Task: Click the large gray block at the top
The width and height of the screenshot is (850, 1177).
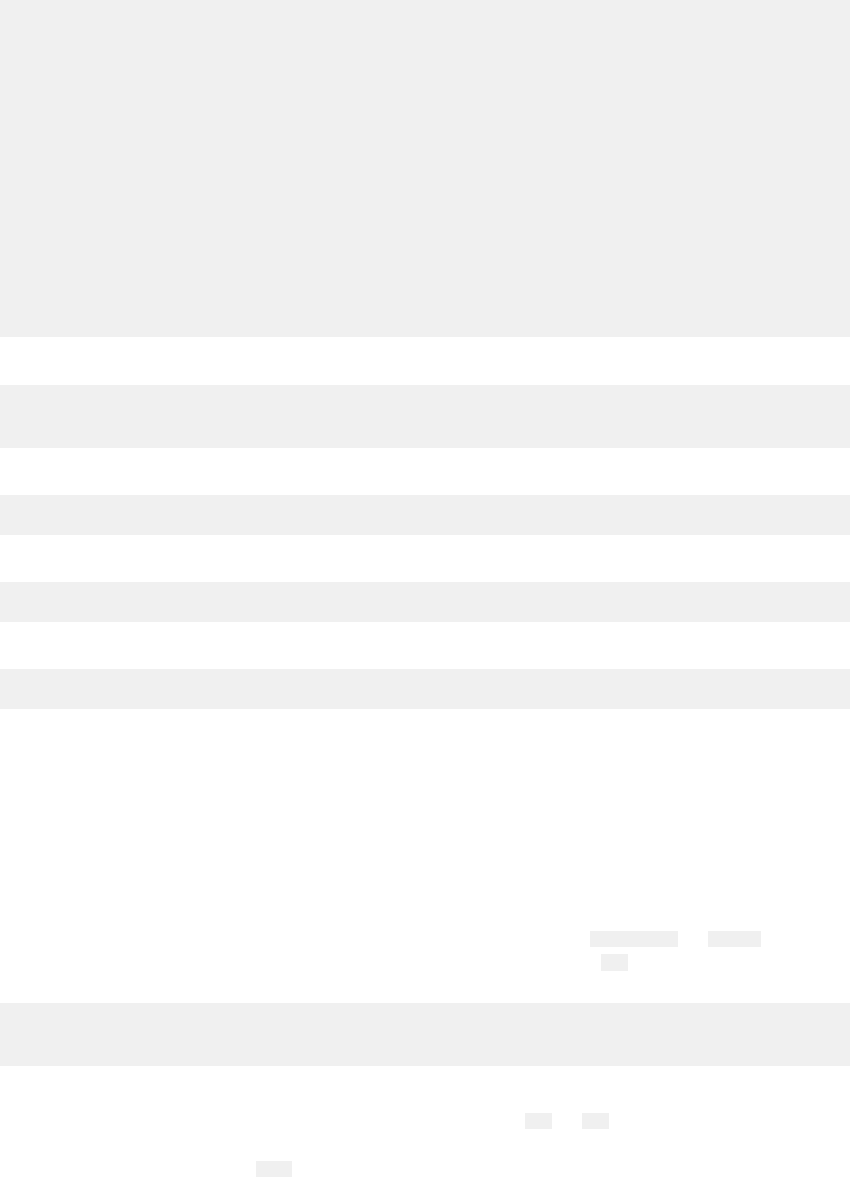Action: point(425,168)
